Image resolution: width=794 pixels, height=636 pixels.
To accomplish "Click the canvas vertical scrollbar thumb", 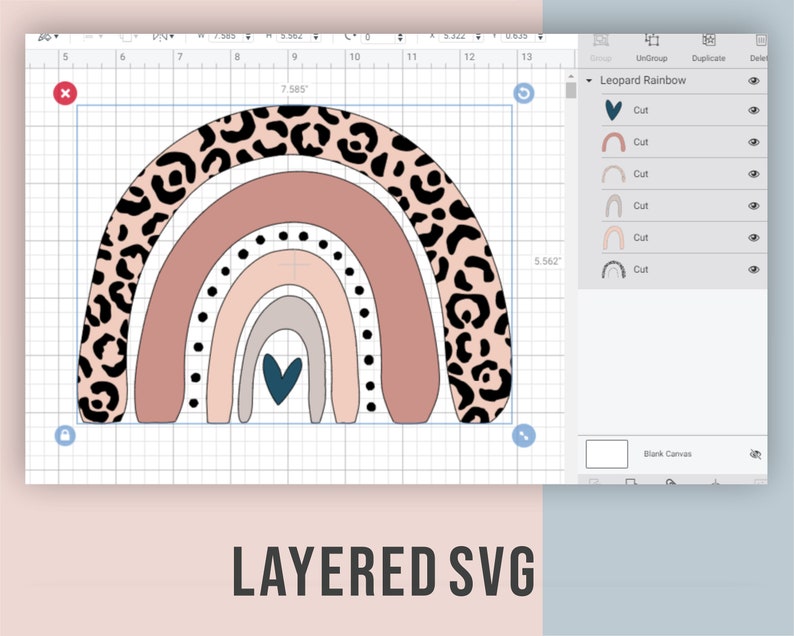I will pyautogui.click(x=571, y=90).
